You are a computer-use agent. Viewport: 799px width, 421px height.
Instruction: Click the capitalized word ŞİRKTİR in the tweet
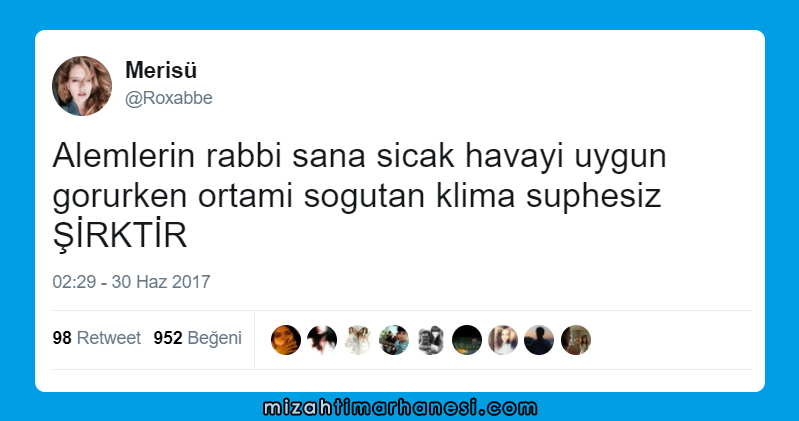[120, 236]
